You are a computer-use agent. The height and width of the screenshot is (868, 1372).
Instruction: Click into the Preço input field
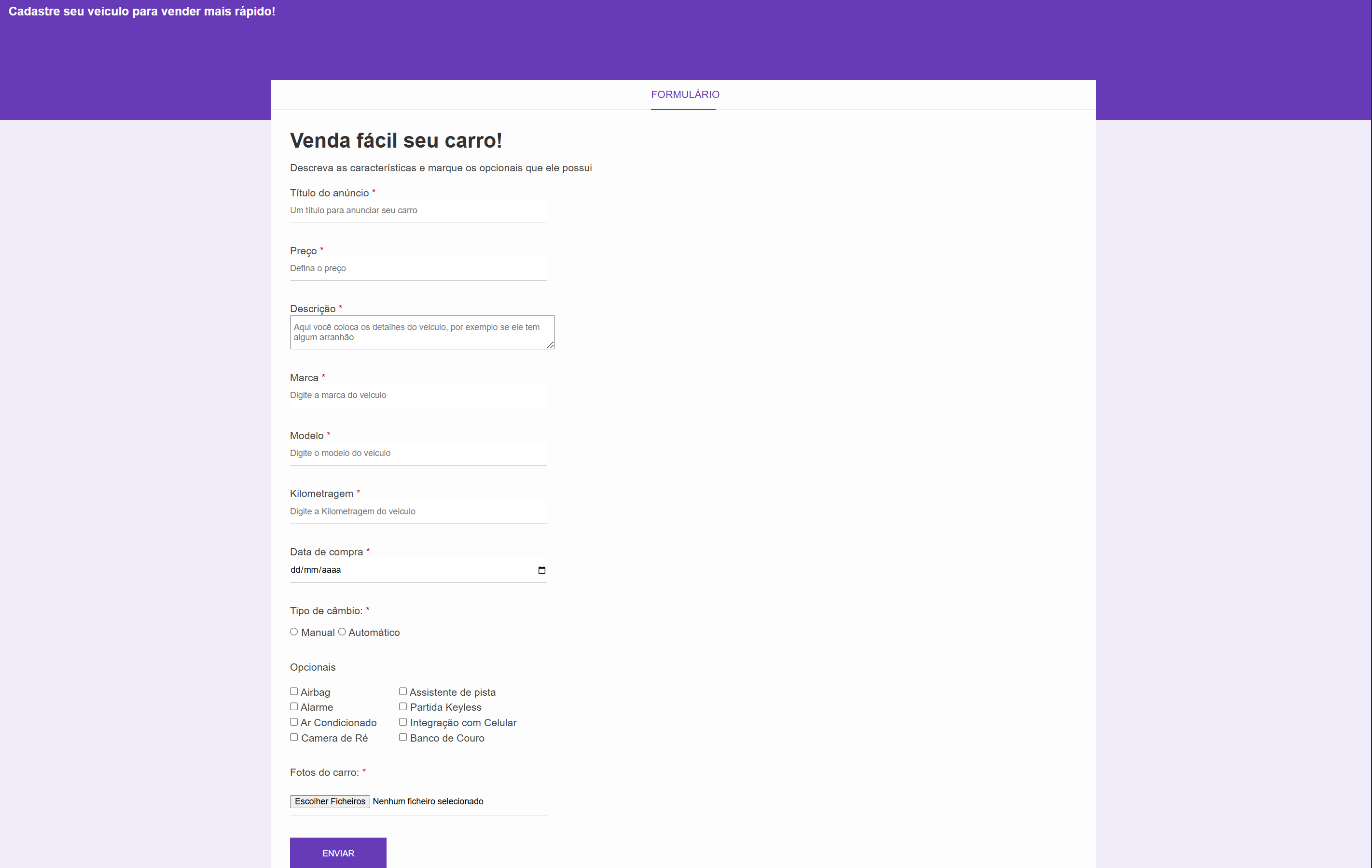pos(417,268)
